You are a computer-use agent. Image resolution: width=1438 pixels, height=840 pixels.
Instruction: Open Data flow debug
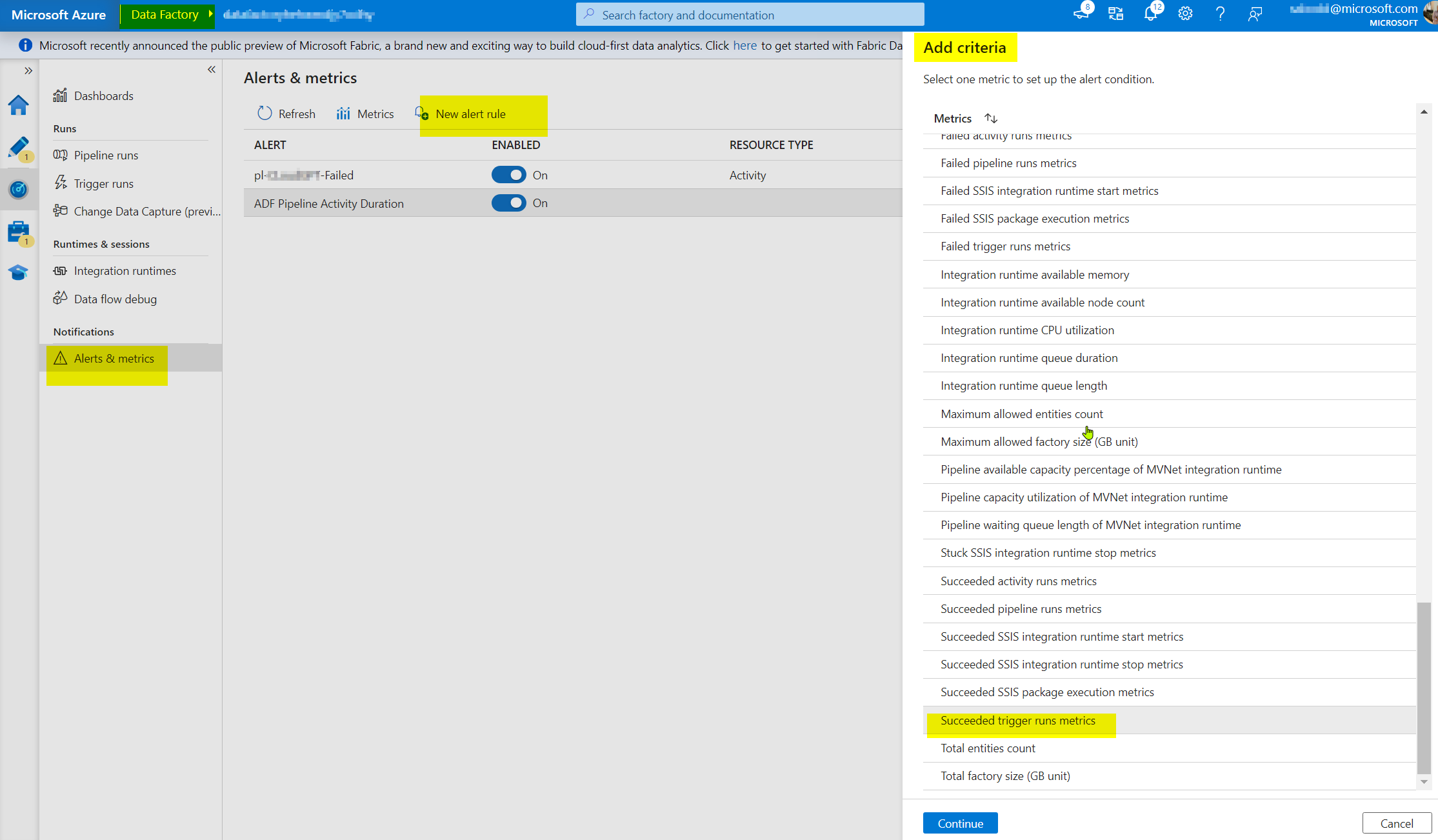115,299
